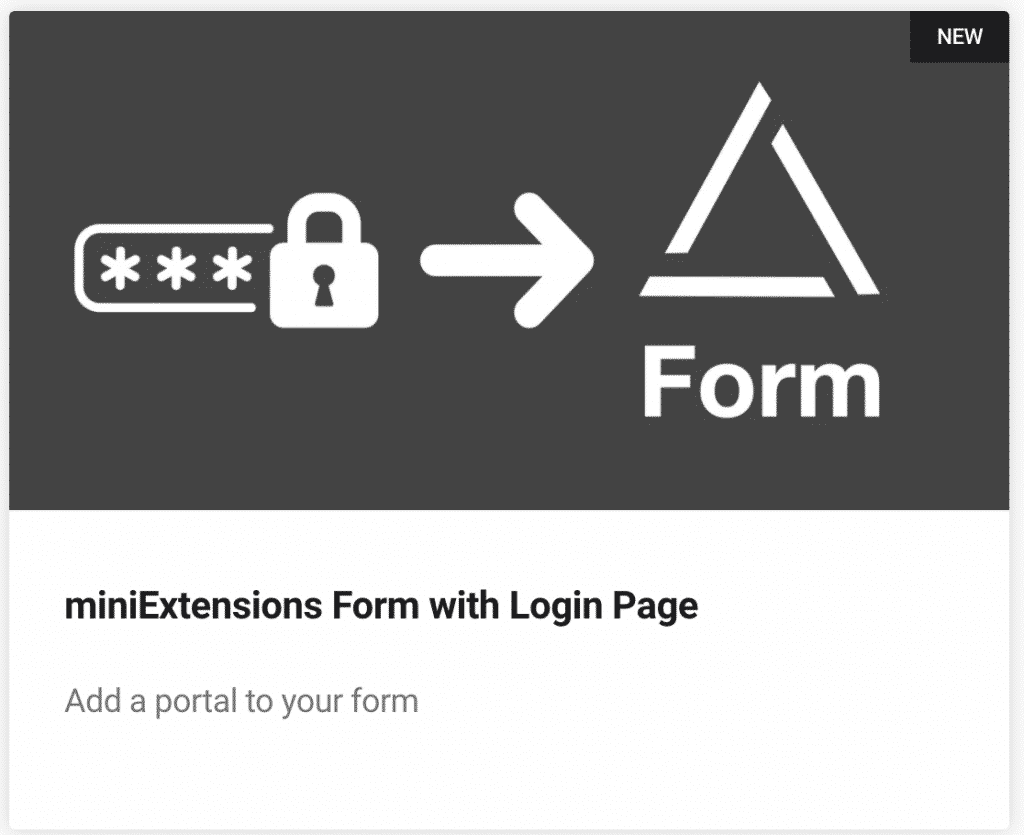Click the NEW badge on the card
The height and width of the screenshot is (835, 1024).
pos(959,37)
